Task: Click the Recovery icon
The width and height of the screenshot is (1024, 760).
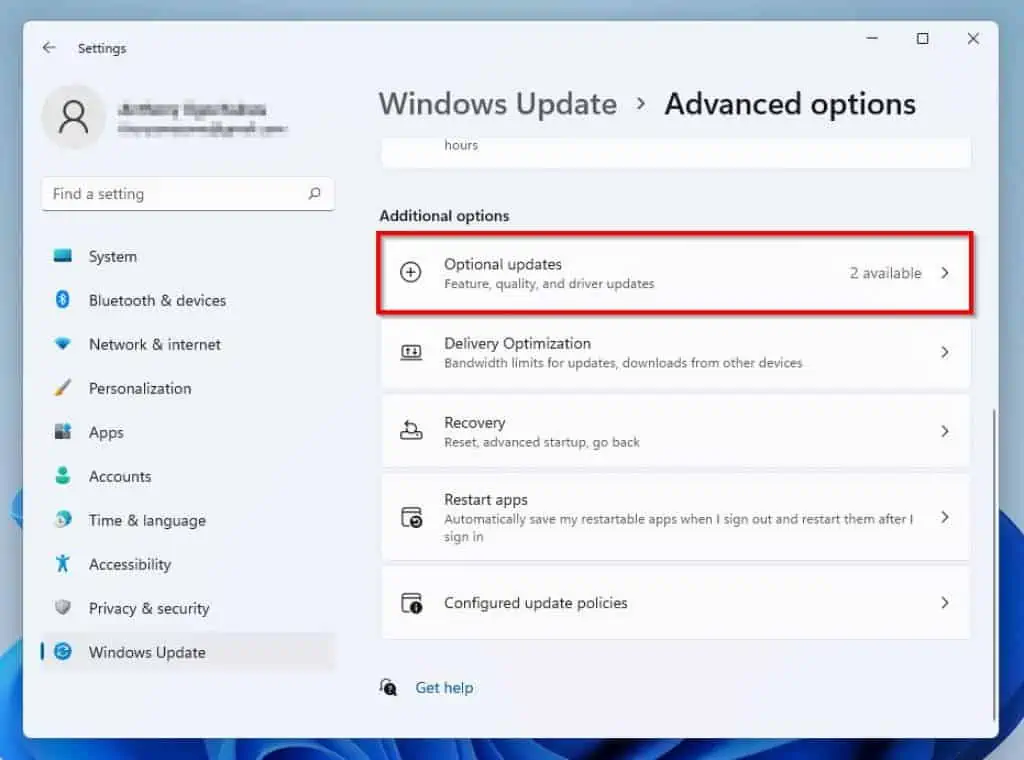Action: [411, 430]
